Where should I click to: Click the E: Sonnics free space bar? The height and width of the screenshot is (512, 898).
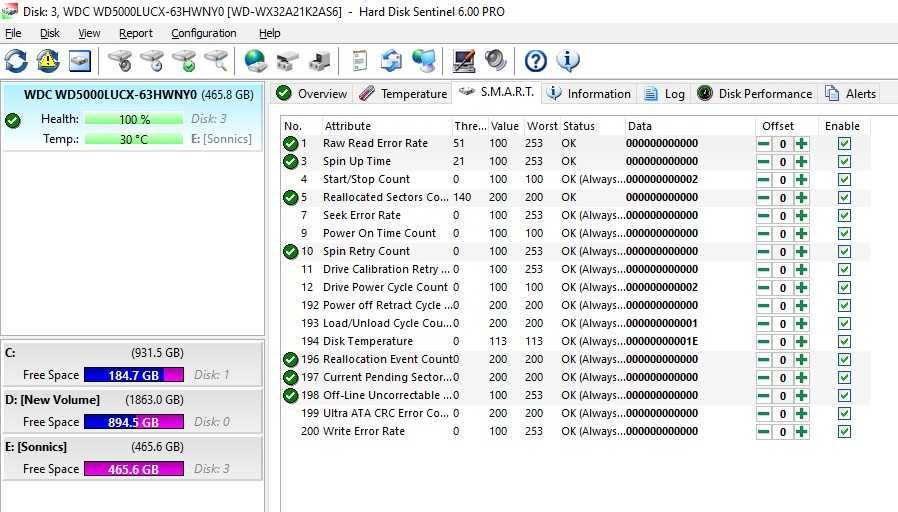133,469
